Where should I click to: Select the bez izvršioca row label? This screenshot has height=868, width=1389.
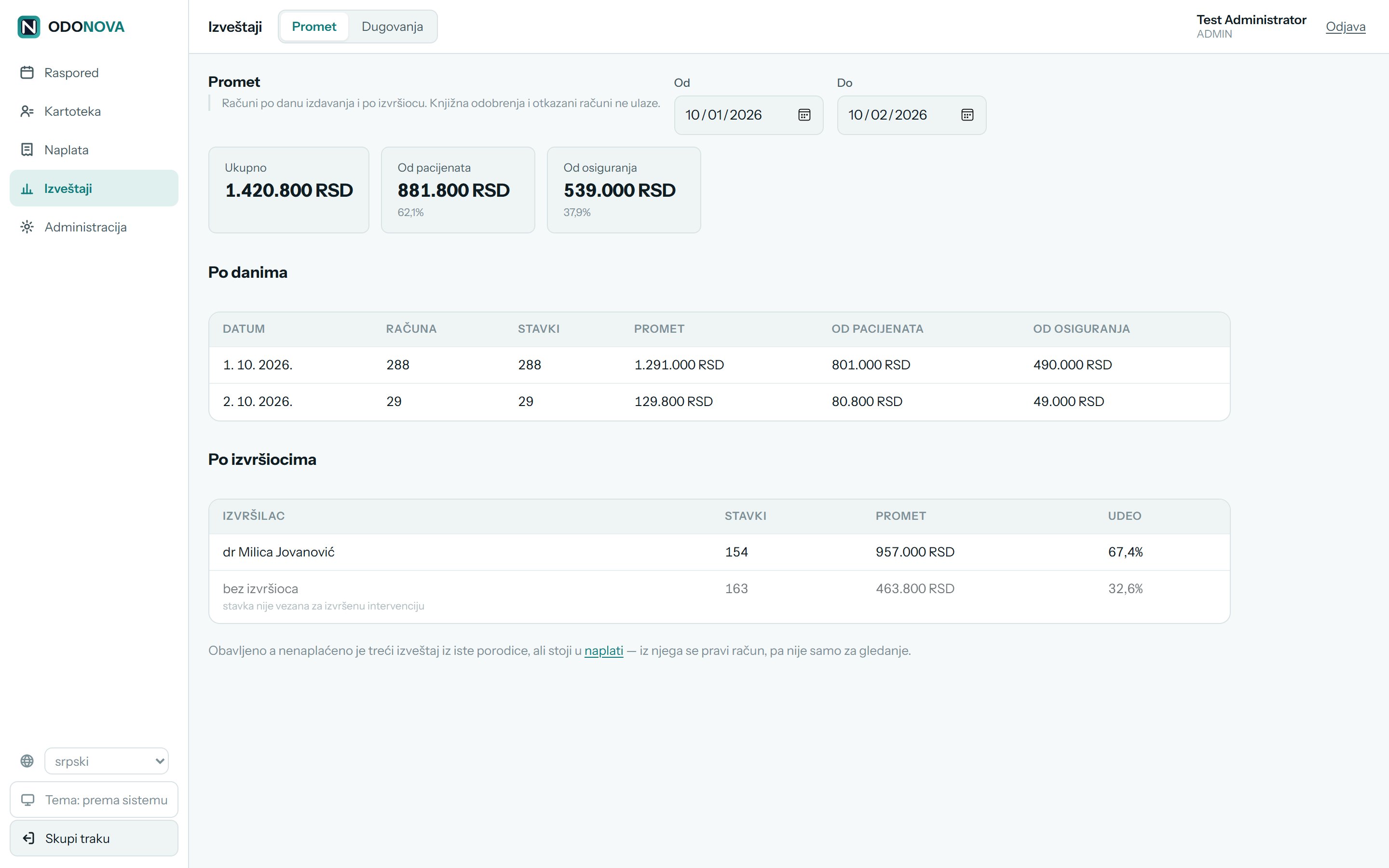click(260, 588)
